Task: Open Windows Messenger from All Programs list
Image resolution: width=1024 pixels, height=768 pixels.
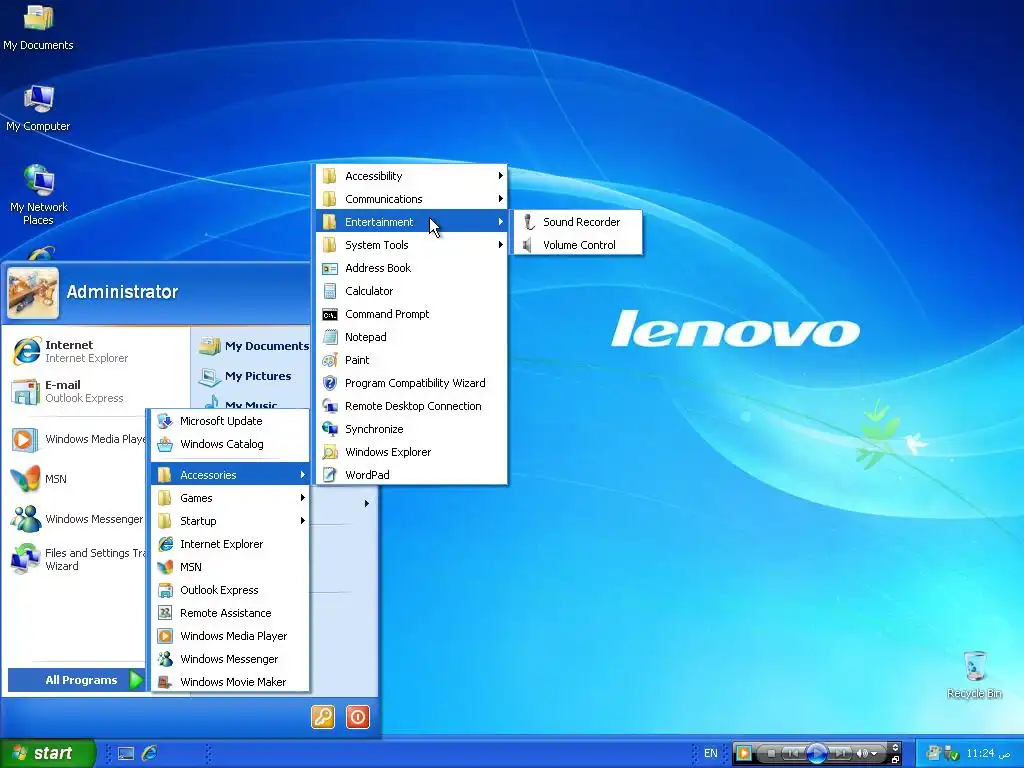Action: [x=230, y=659]
